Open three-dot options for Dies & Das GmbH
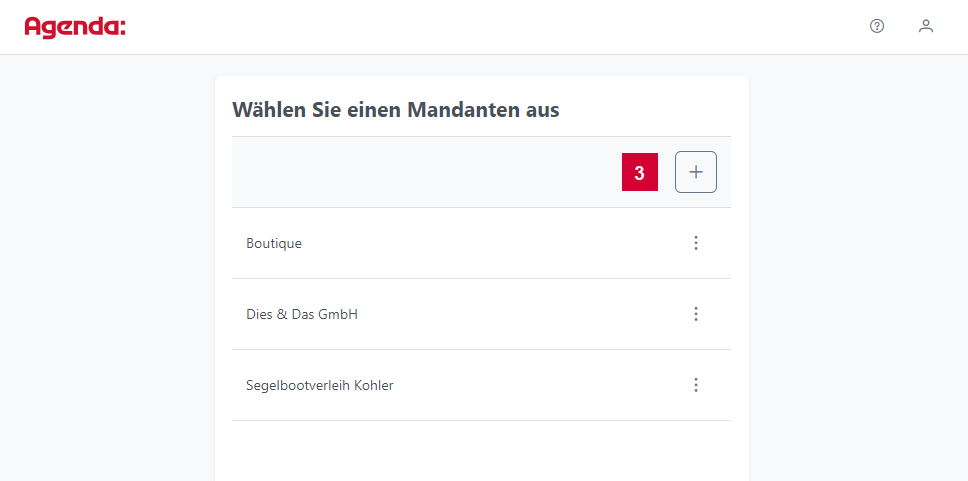This screenshot has width=968, height=481. coord(696,314)
